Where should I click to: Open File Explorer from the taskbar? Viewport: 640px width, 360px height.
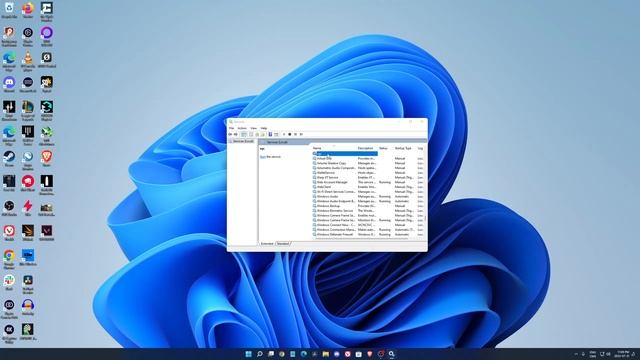tap(326, 354)
